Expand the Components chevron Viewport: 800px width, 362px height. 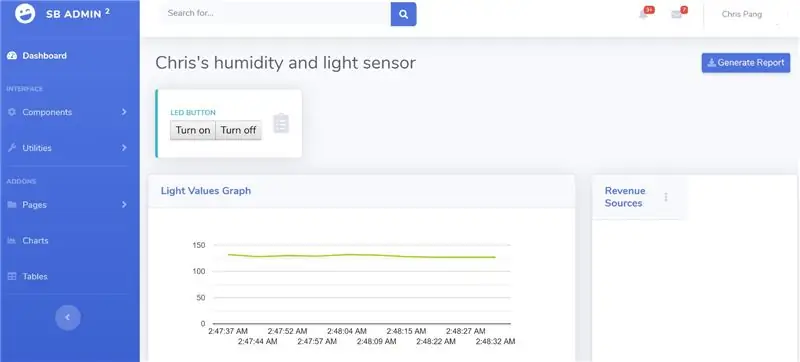[124, 112]
